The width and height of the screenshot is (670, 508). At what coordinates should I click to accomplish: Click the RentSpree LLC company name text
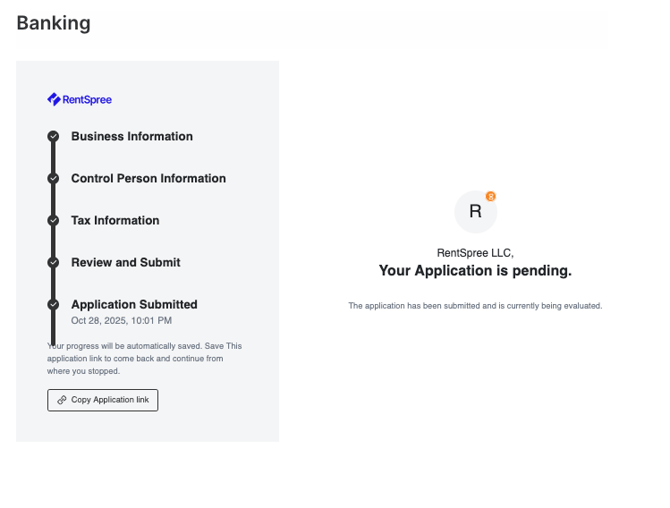475,253
